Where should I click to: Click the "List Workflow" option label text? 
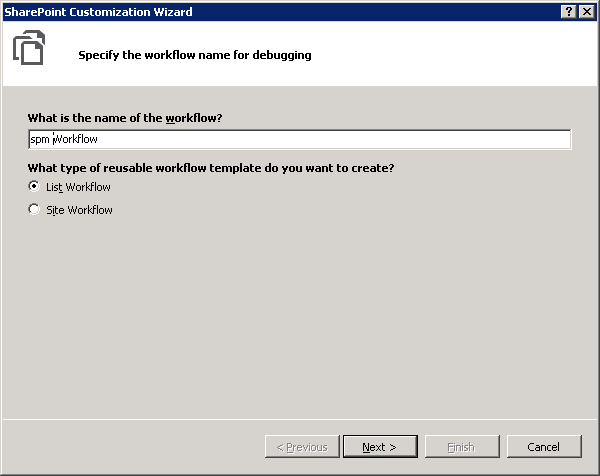pos(78,187)
